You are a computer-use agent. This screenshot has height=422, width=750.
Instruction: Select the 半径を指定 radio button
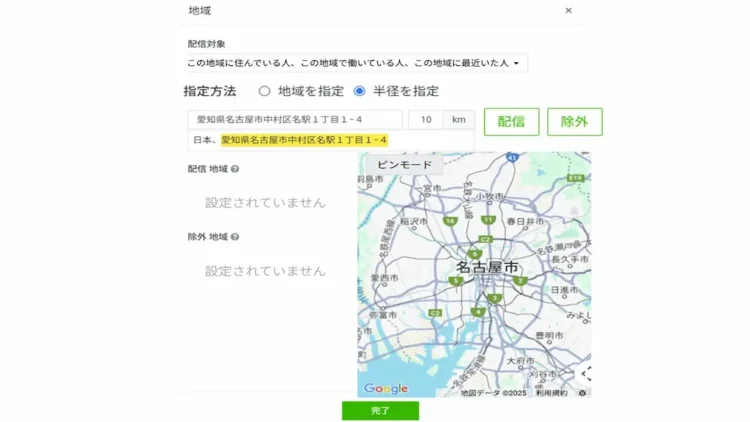point(360,91)
